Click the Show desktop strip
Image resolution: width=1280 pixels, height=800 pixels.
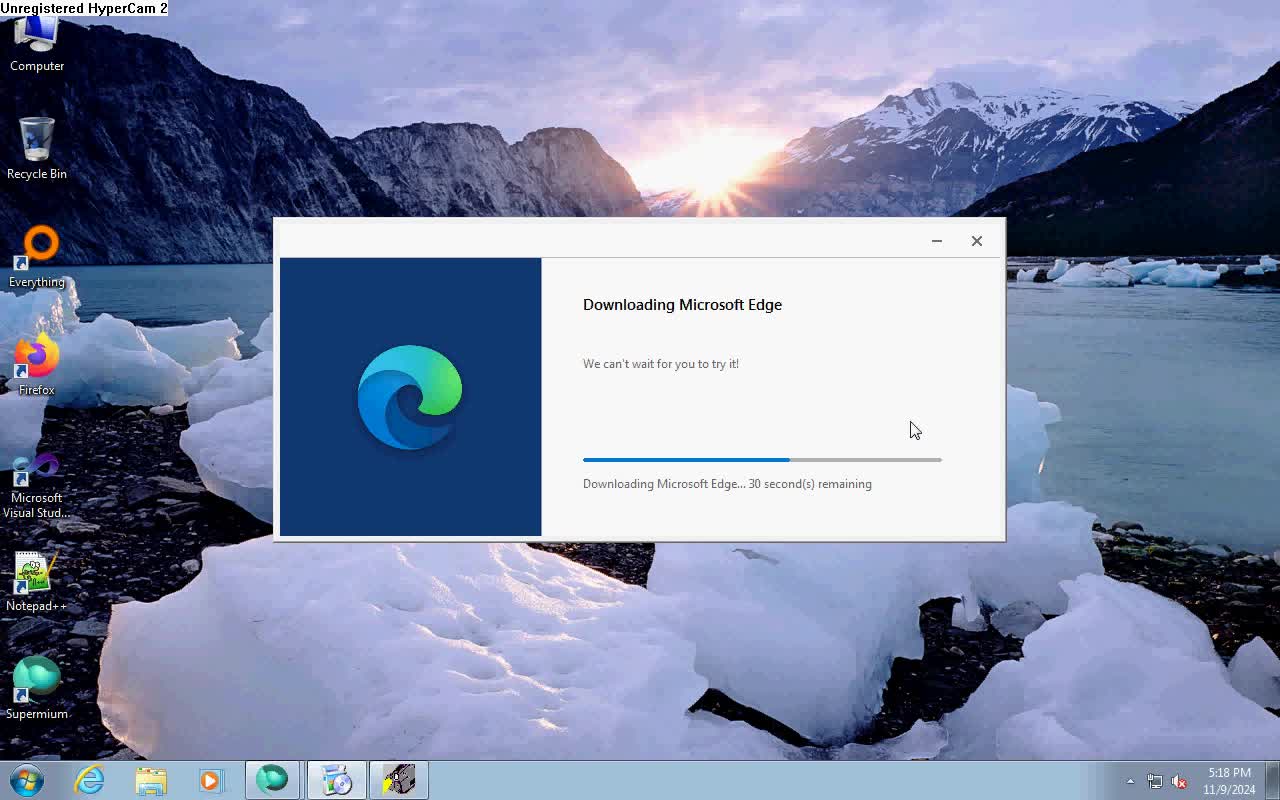tap(1272, 780)
